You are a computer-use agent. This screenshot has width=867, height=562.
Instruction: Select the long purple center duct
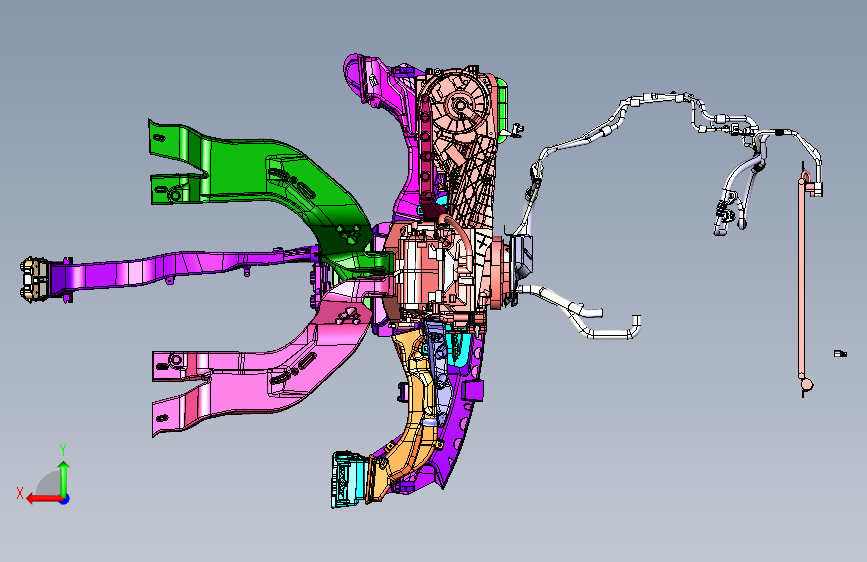coord(182,269)
